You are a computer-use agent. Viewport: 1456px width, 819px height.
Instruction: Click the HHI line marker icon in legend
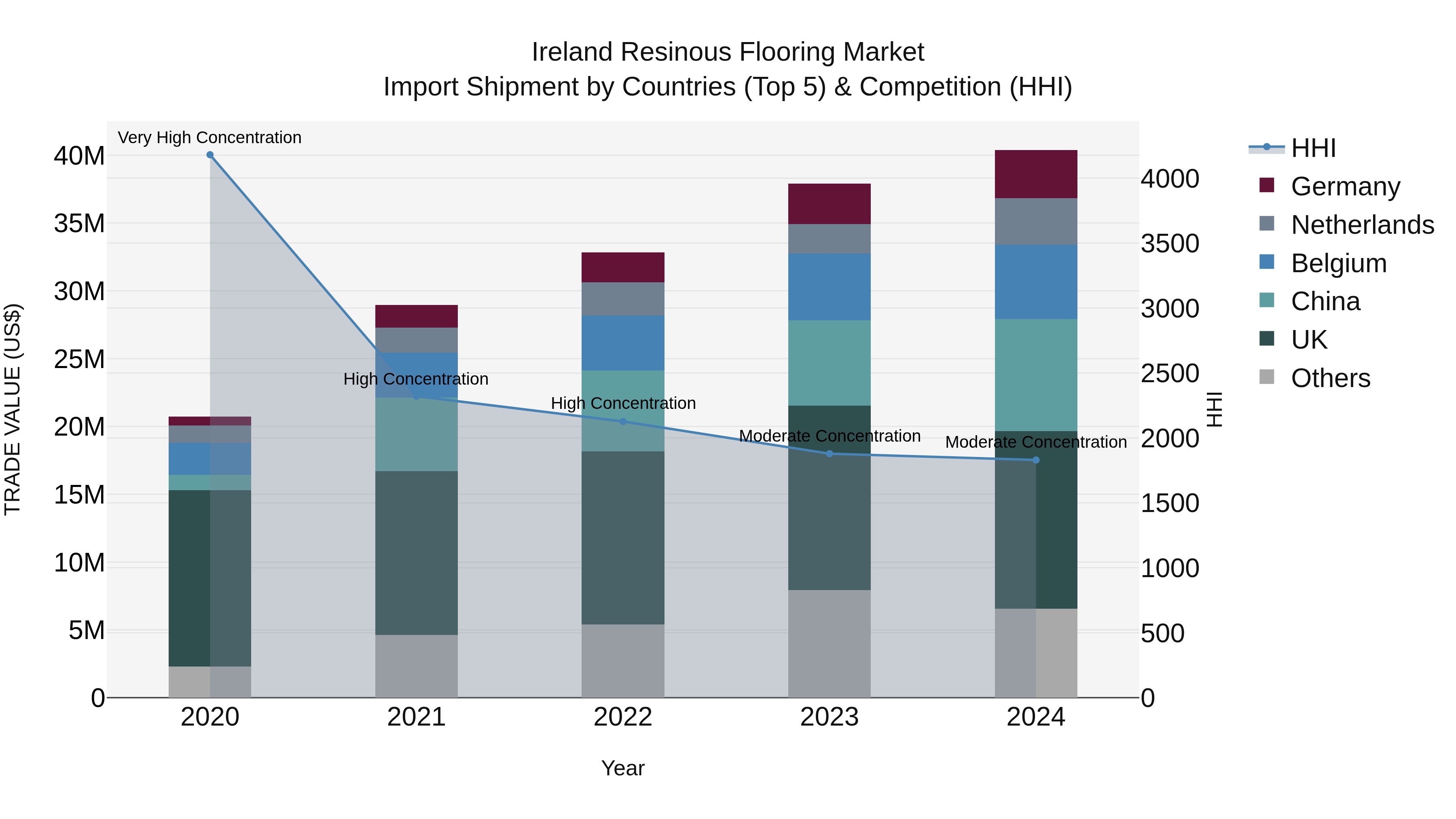pyautogui.click(x=1267, y=147)
